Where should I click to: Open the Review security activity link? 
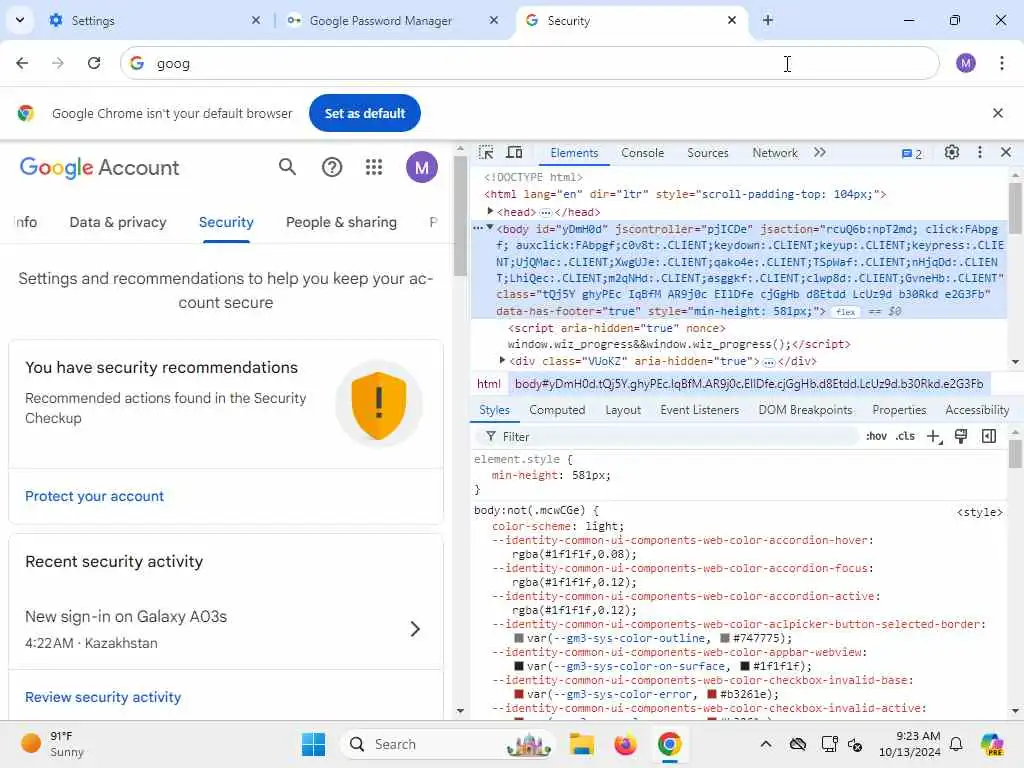coord(103,697)
